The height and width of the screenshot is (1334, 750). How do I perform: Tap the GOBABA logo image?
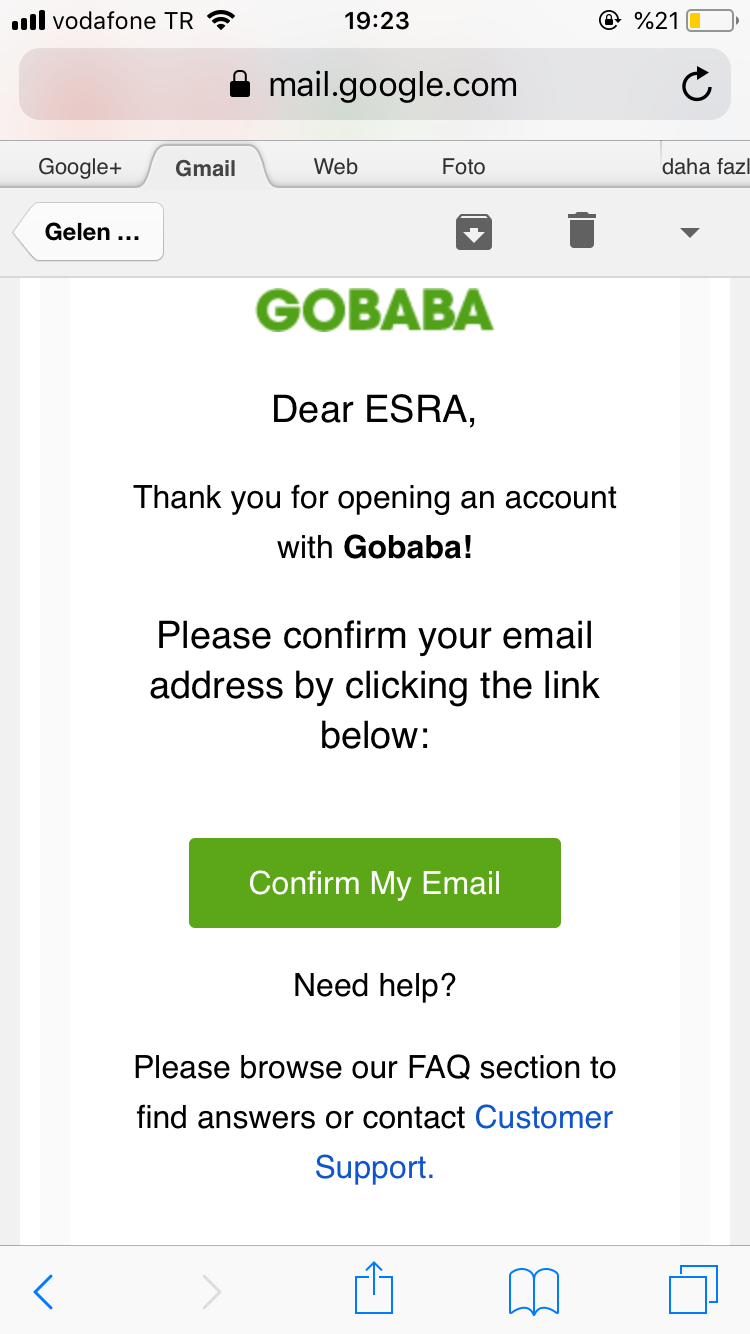(374, 310)
